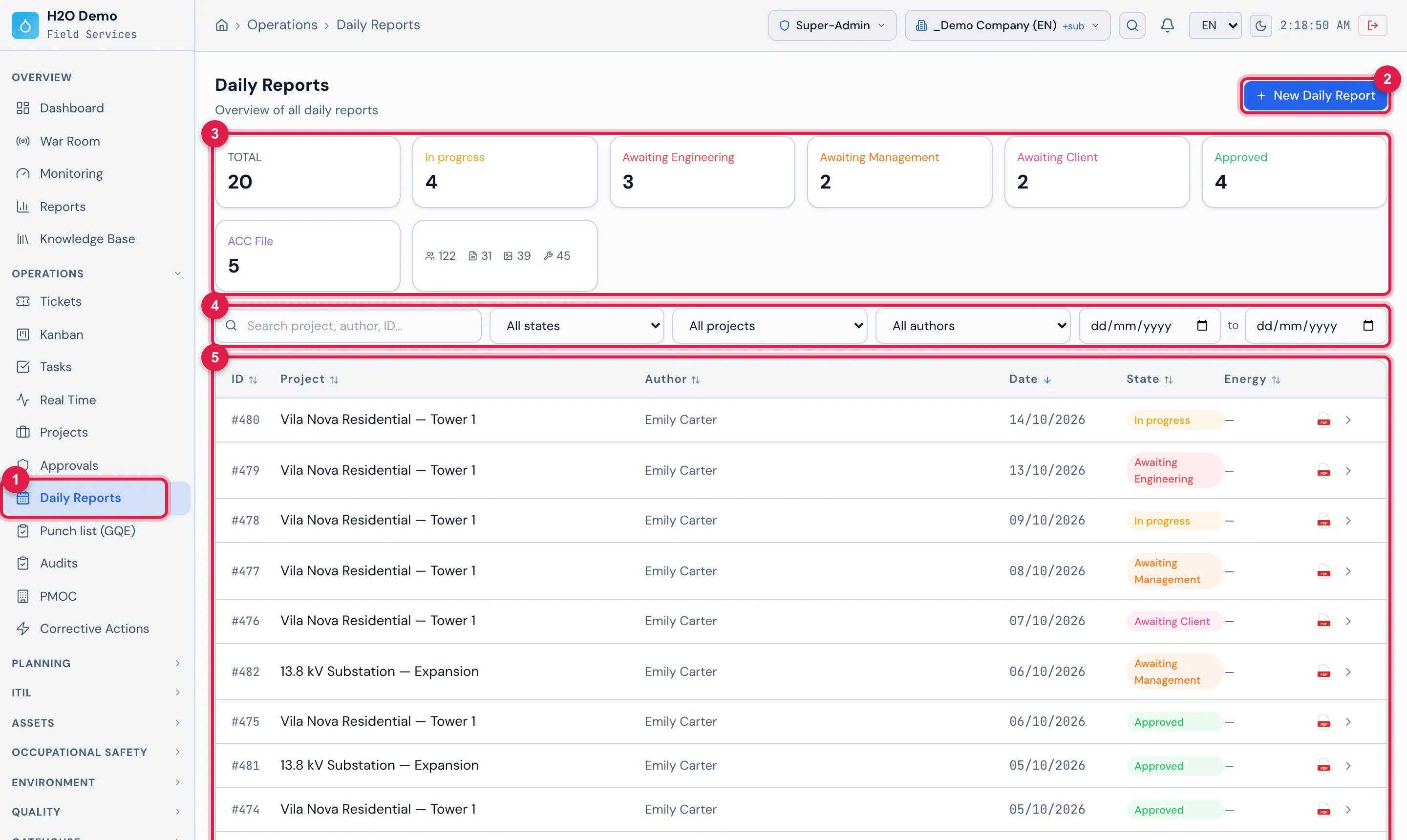Expand the Occupational Safety sidebar section
This screenshot has height=840, width=1407.
pos(96,752)
